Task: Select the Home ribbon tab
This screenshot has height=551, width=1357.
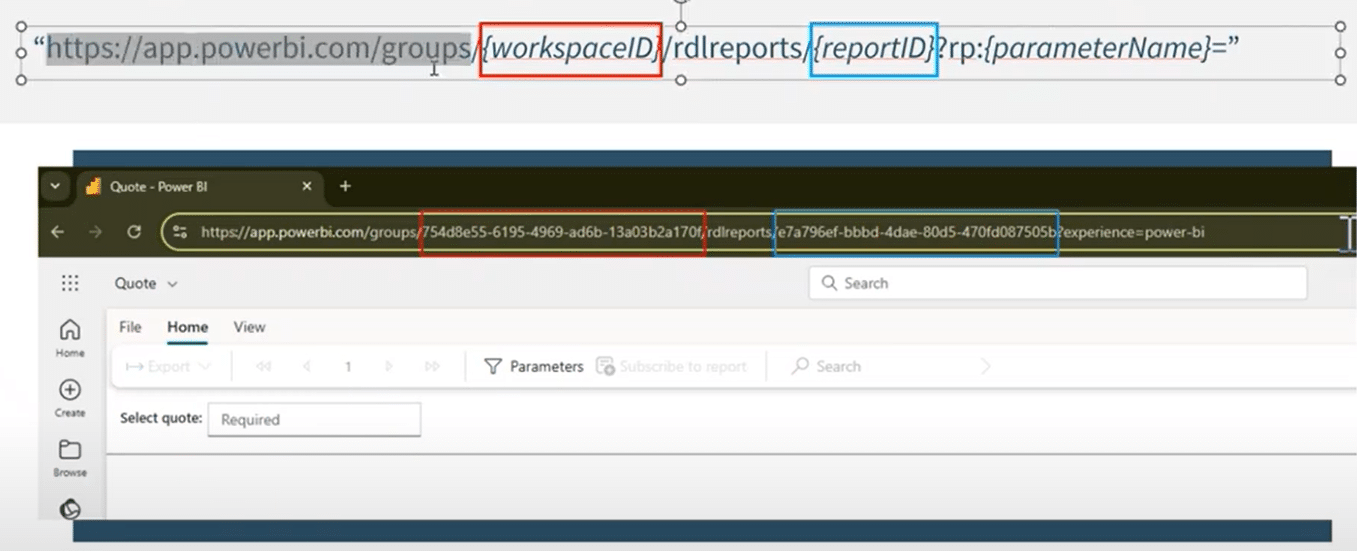Action: (x=187, y=327)
